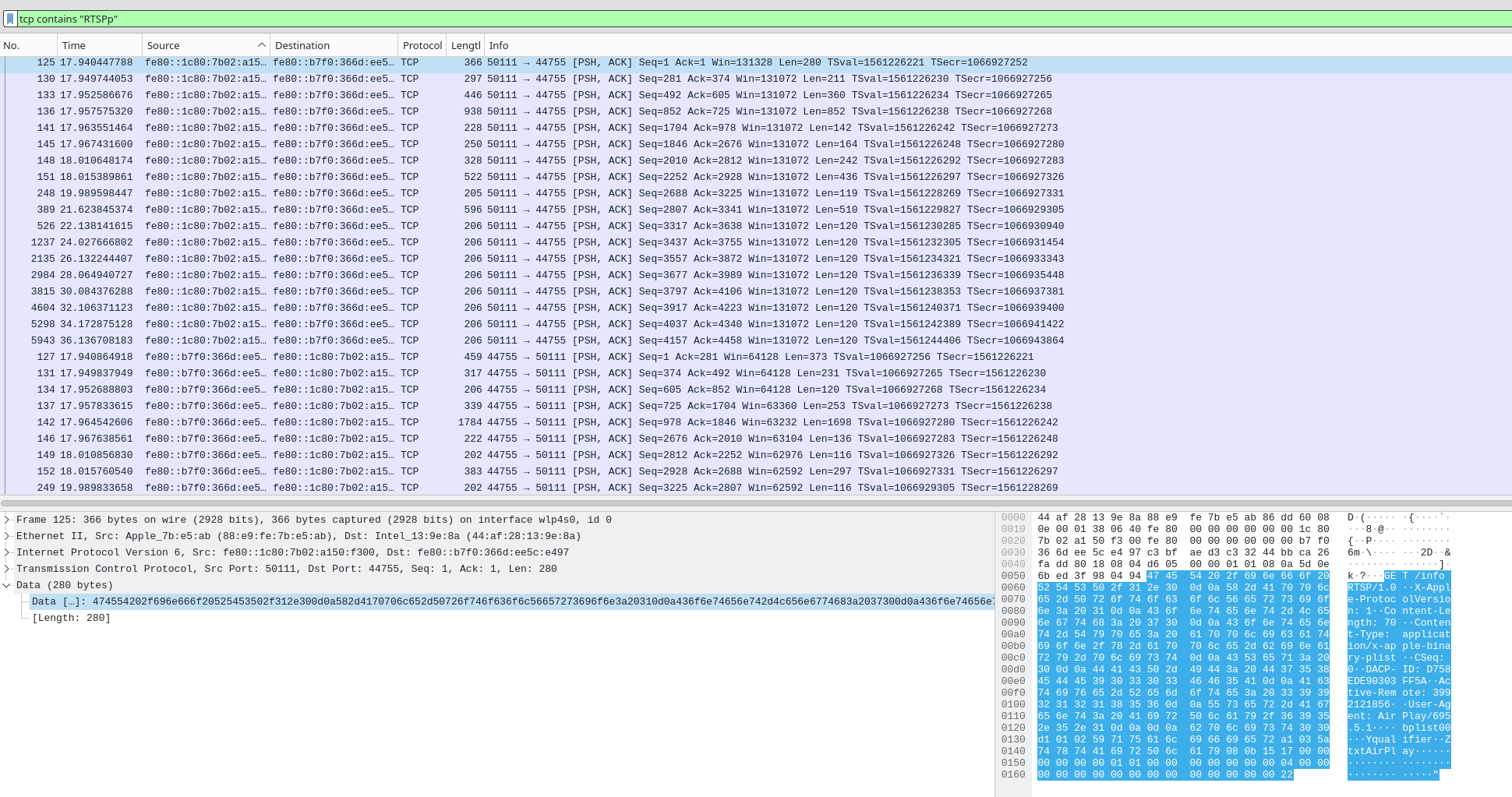Sort packets by Destination column
Screen dimensions: 1512x797
tap(334, 45)
